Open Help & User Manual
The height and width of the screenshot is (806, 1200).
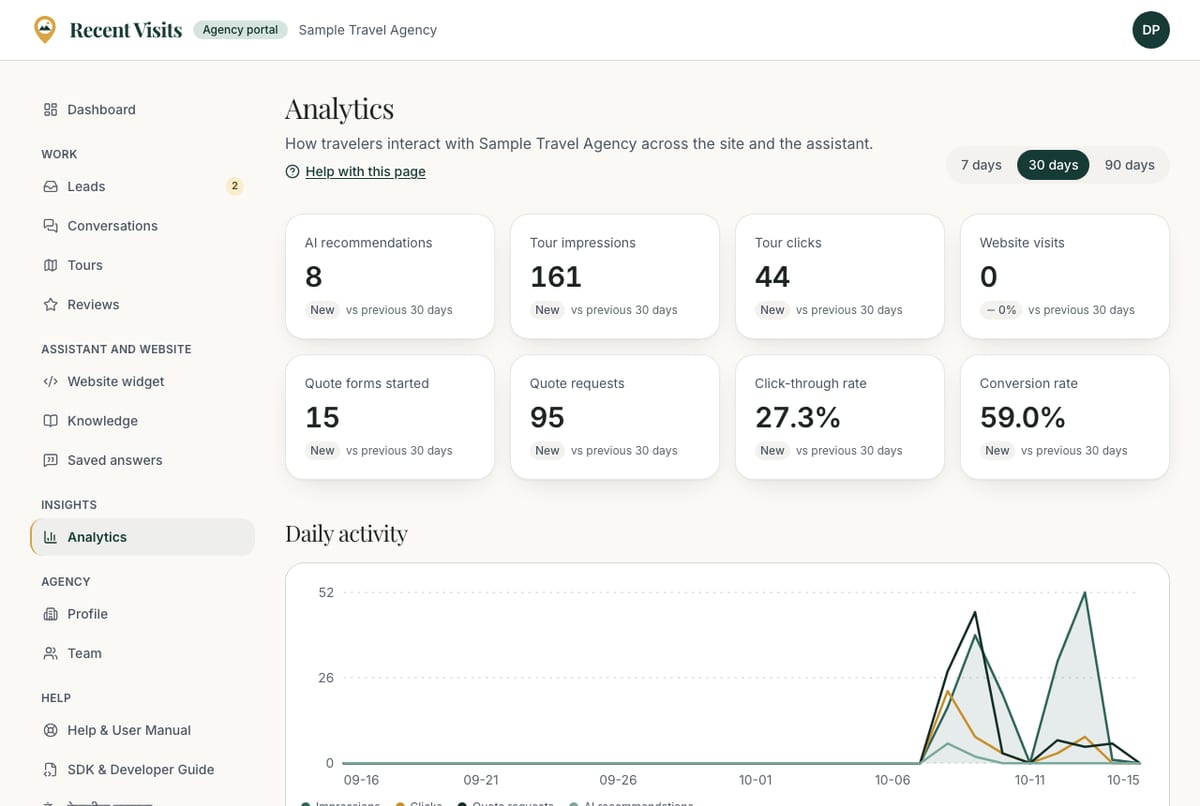click(x=142, y=731)
